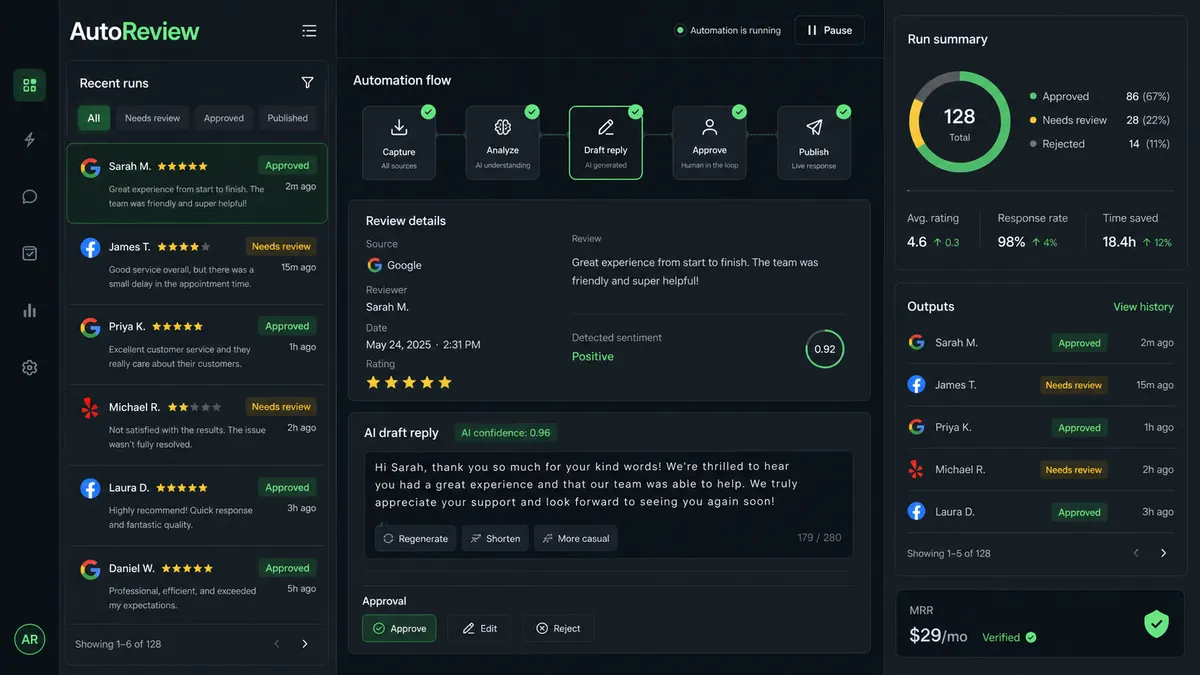The image size is (1200, 675).
Task: Click the Verified checkmark badge
Action: pos(1031,637)
